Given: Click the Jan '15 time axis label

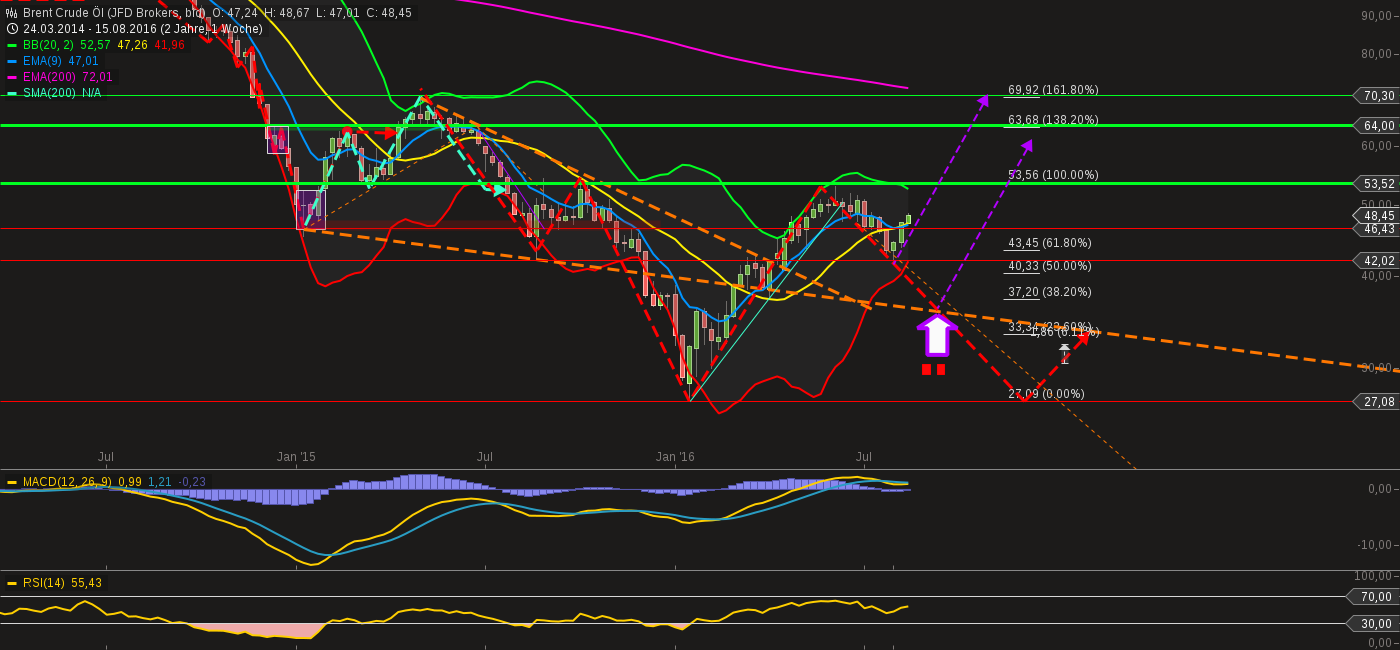Looking at the screenshot, I should pos(296,457).
